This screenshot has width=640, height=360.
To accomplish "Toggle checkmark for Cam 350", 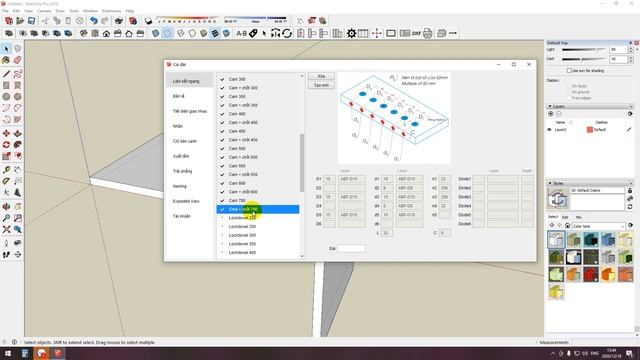I will tap(222, 96).
